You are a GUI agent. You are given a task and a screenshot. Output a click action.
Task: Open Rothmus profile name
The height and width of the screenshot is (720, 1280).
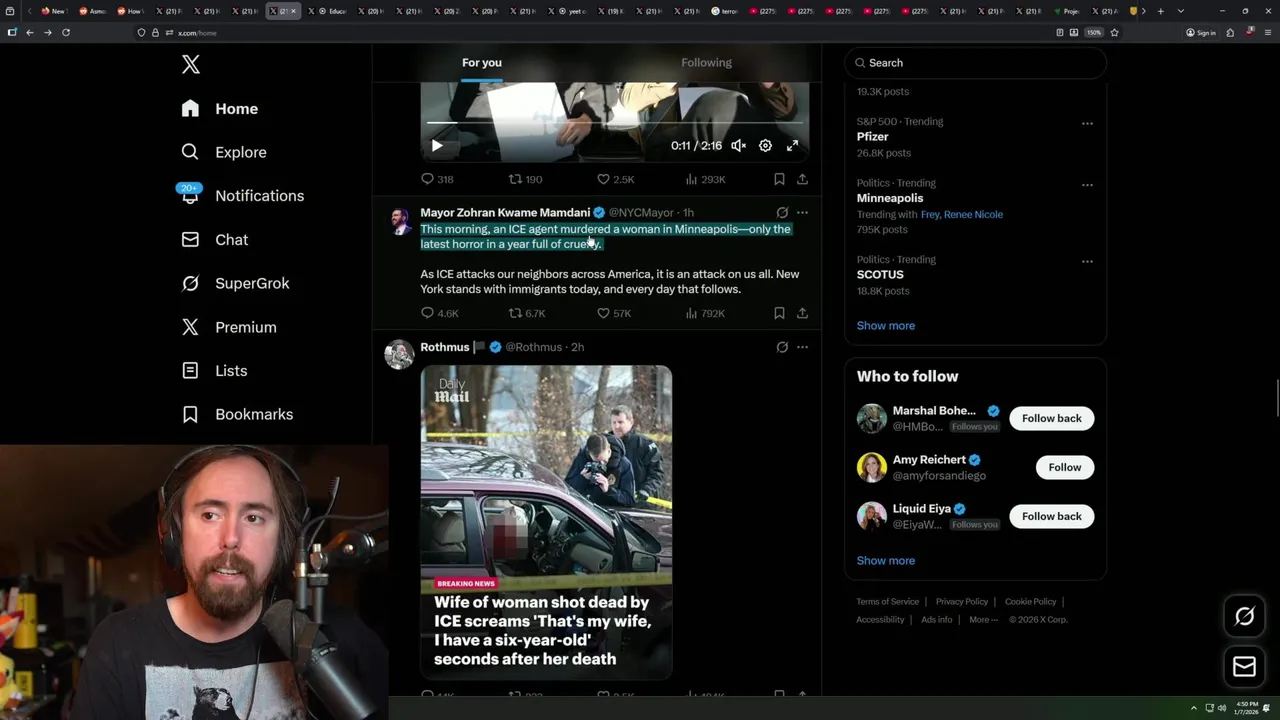(x=445, y=347)
